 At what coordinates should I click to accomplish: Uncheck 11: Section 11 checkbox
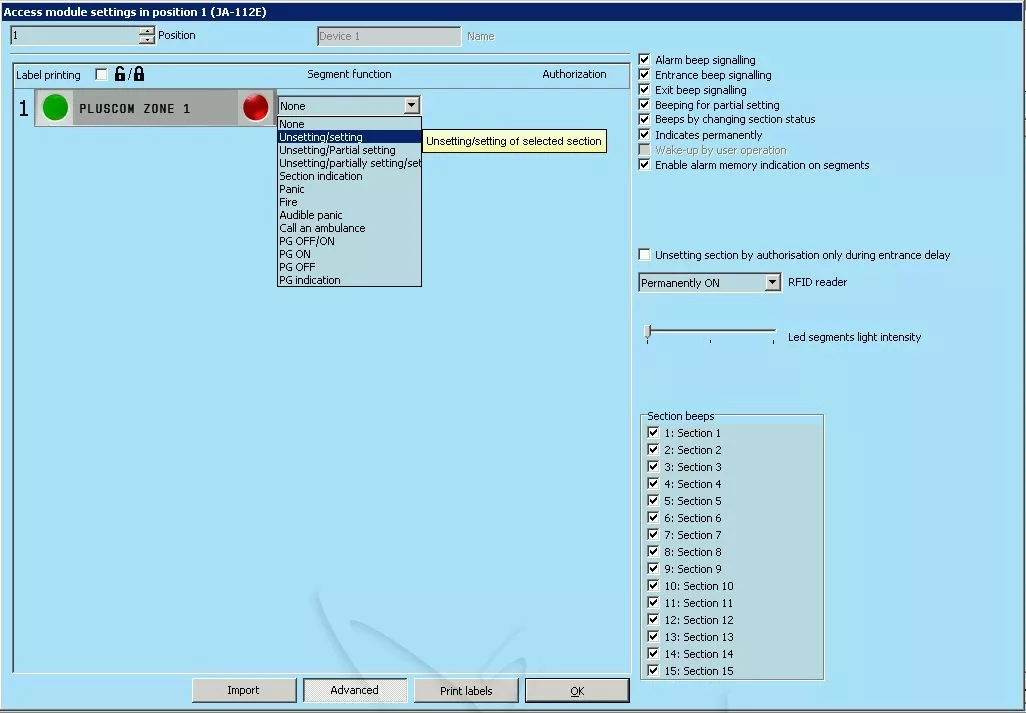coord(653,602)
